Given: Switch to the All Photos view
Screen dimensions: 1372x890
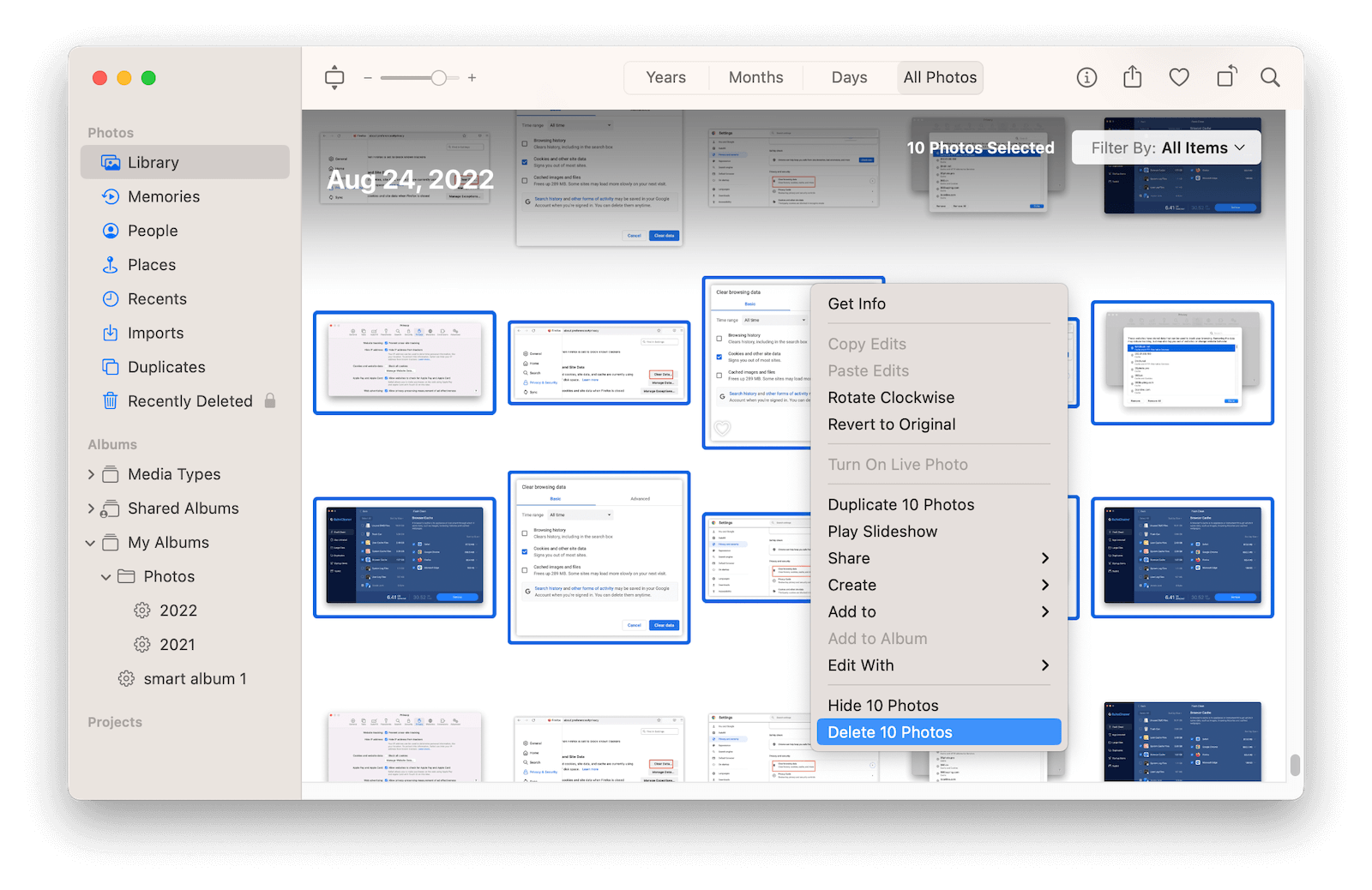Looking at the screenshot, I should pyautogui.click(x=940, y=77).
